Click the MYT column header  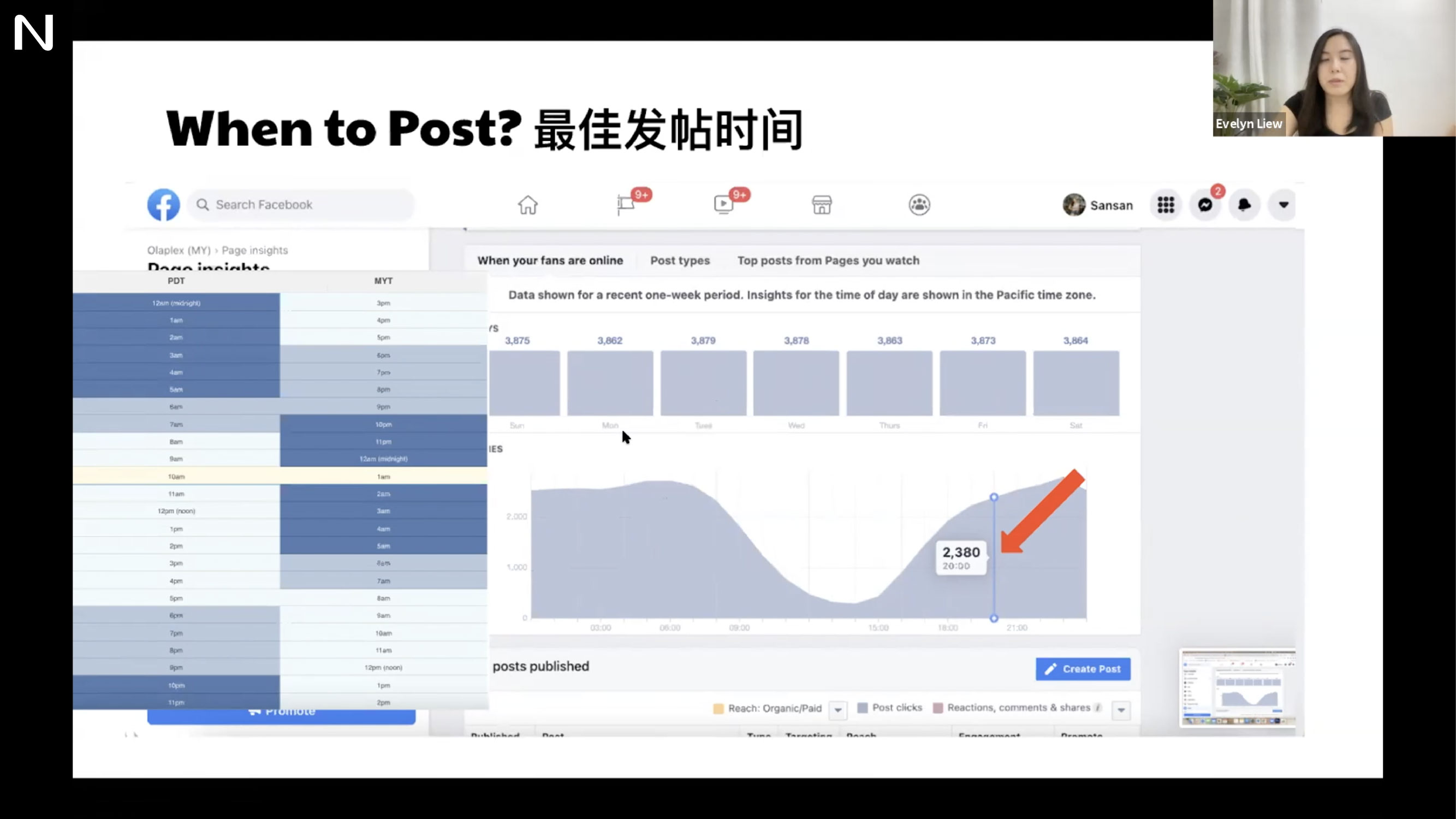tap(383, 281)
